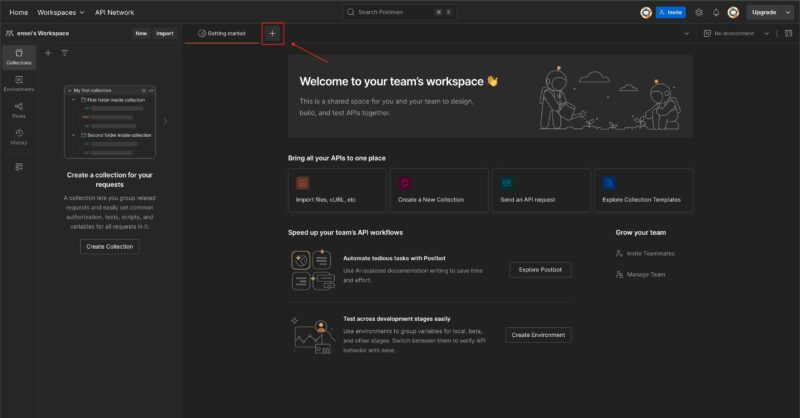Open the No environment selector
This screenshot has height=418, width=800.
[736, 33]
